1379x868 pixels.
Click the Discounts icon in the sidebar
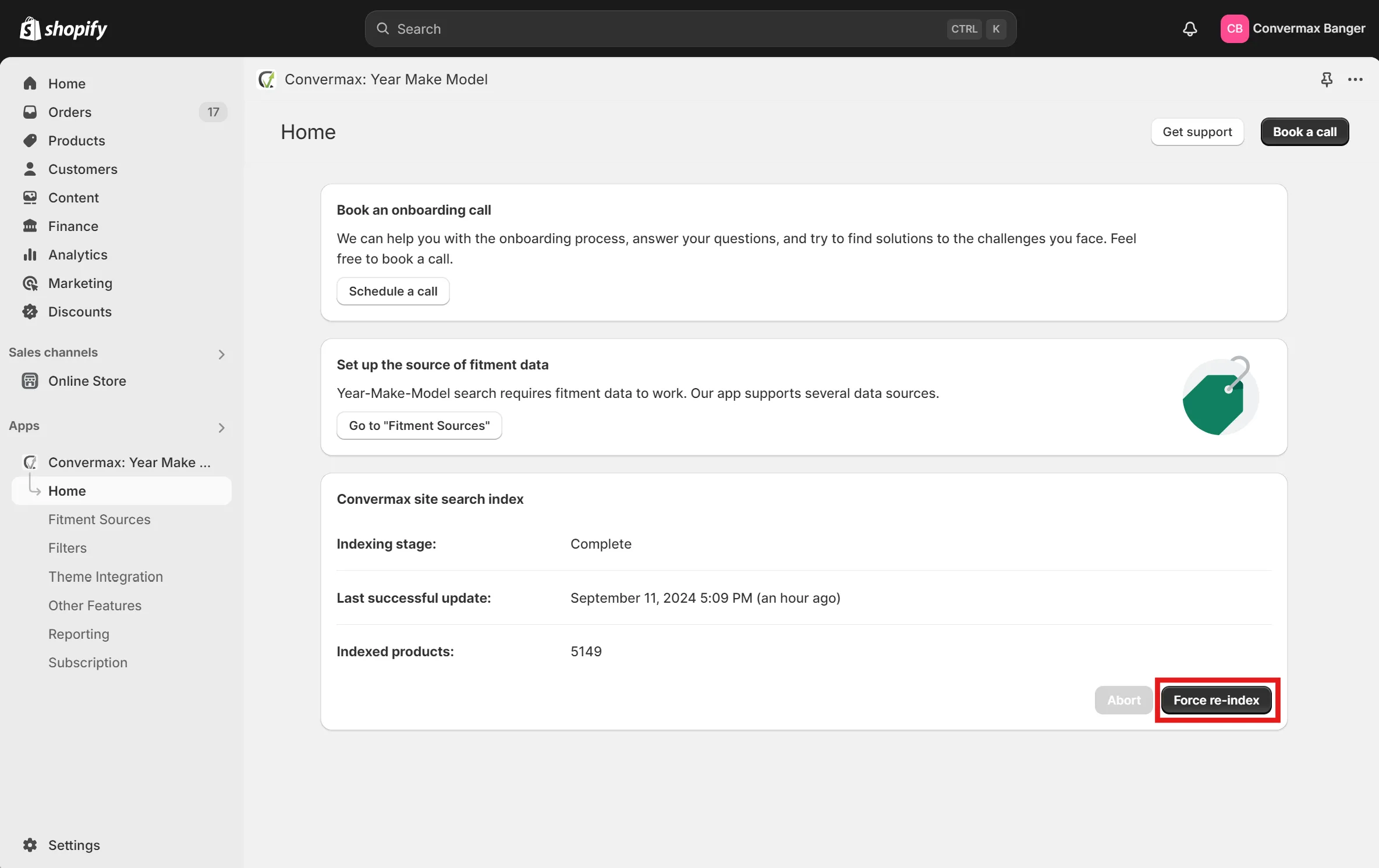click(x=30, y=312)
